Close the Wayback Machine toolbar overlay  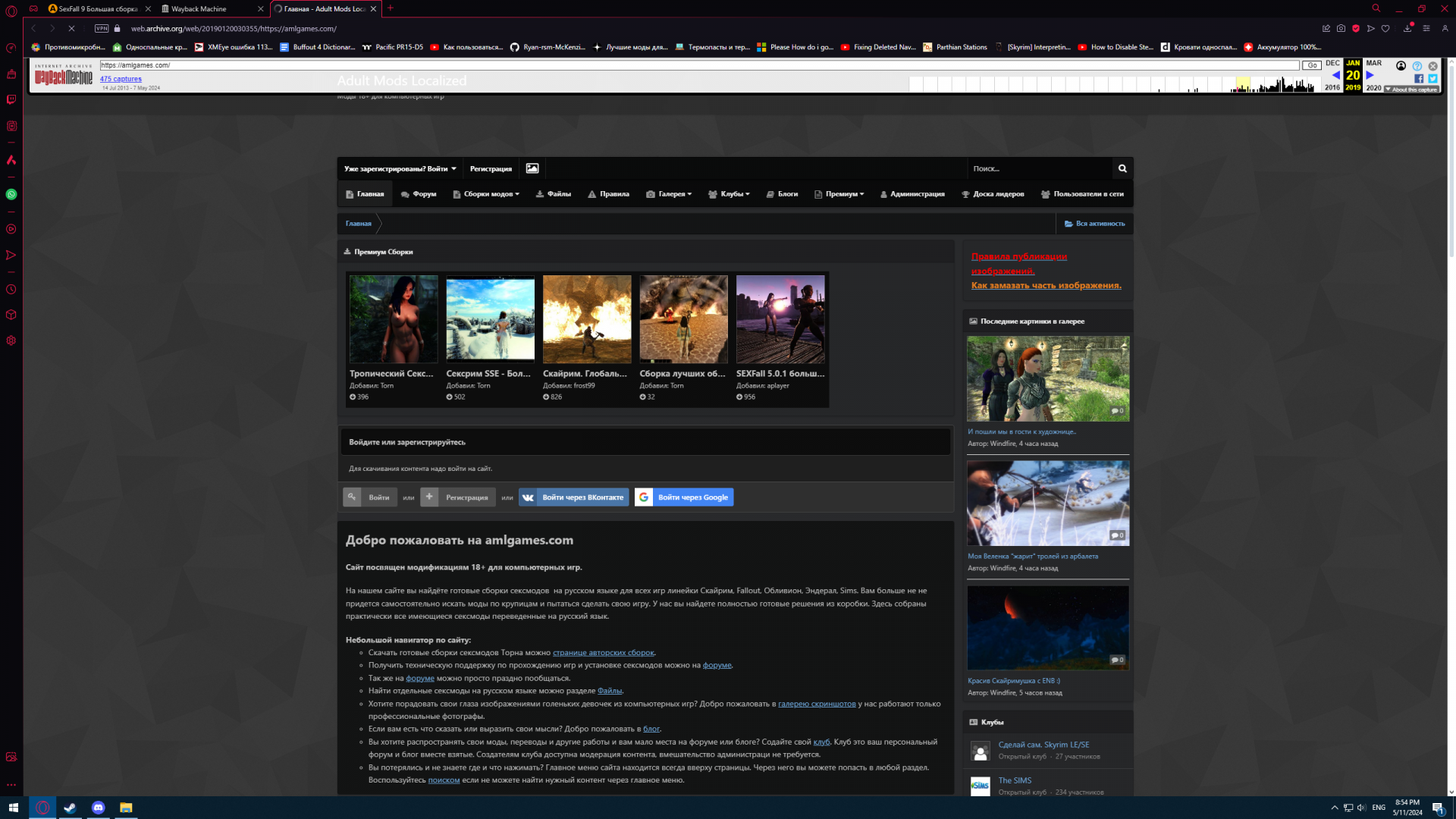(x=1433, y=66)
